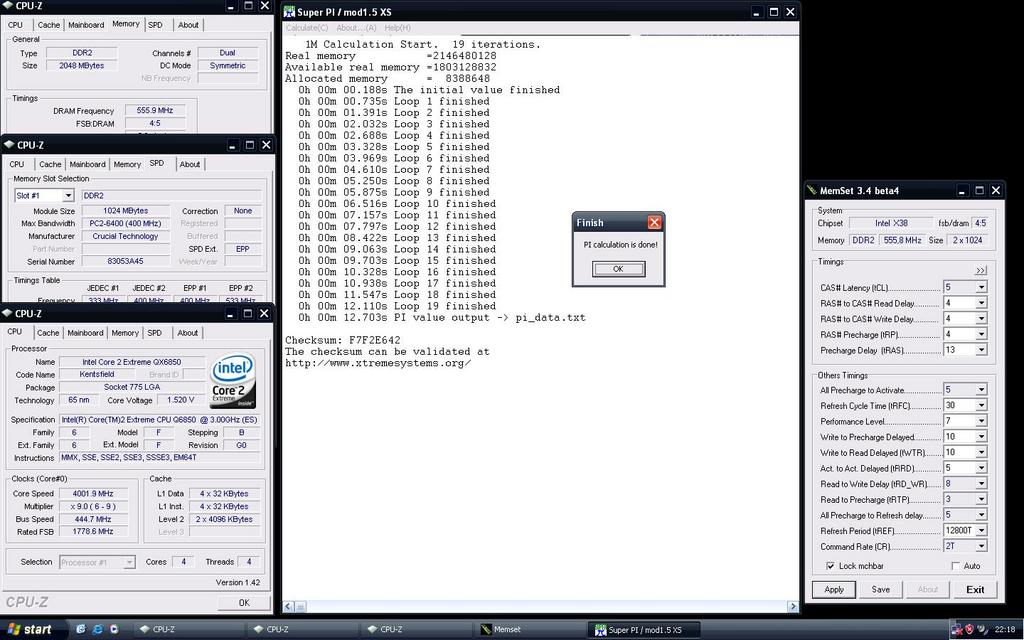
Task: Click the Super PI scrollbar left arrow
Action: point(289,607)
